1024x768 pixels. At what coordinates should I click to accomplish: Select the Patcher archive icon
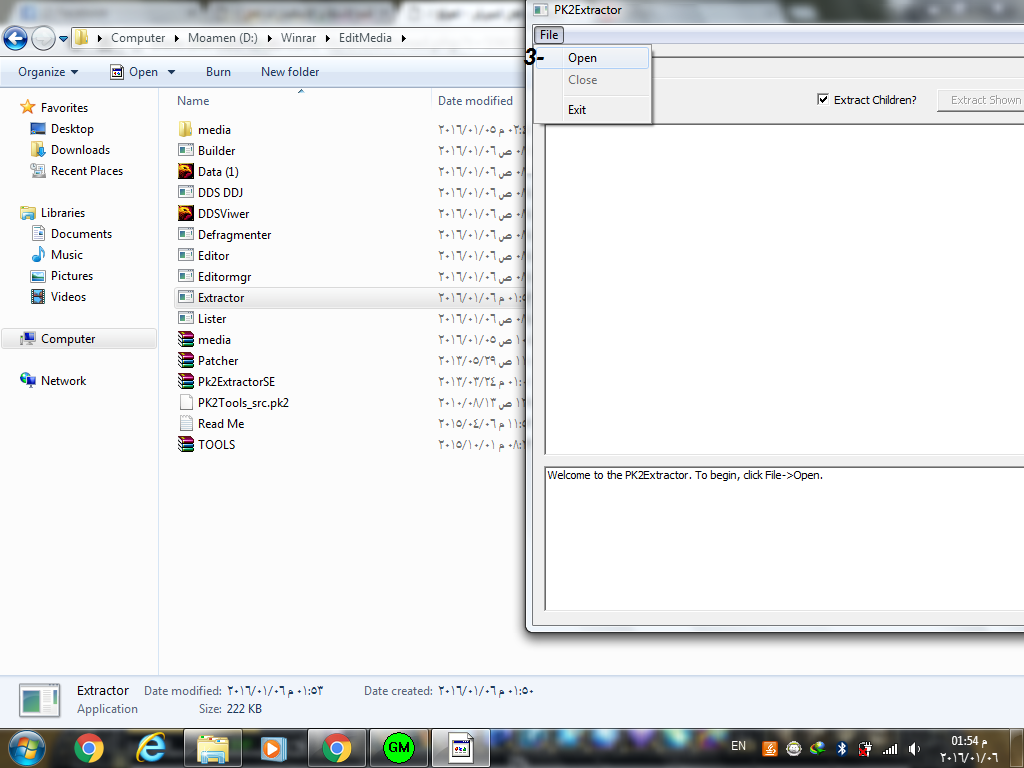pos(185,360)
